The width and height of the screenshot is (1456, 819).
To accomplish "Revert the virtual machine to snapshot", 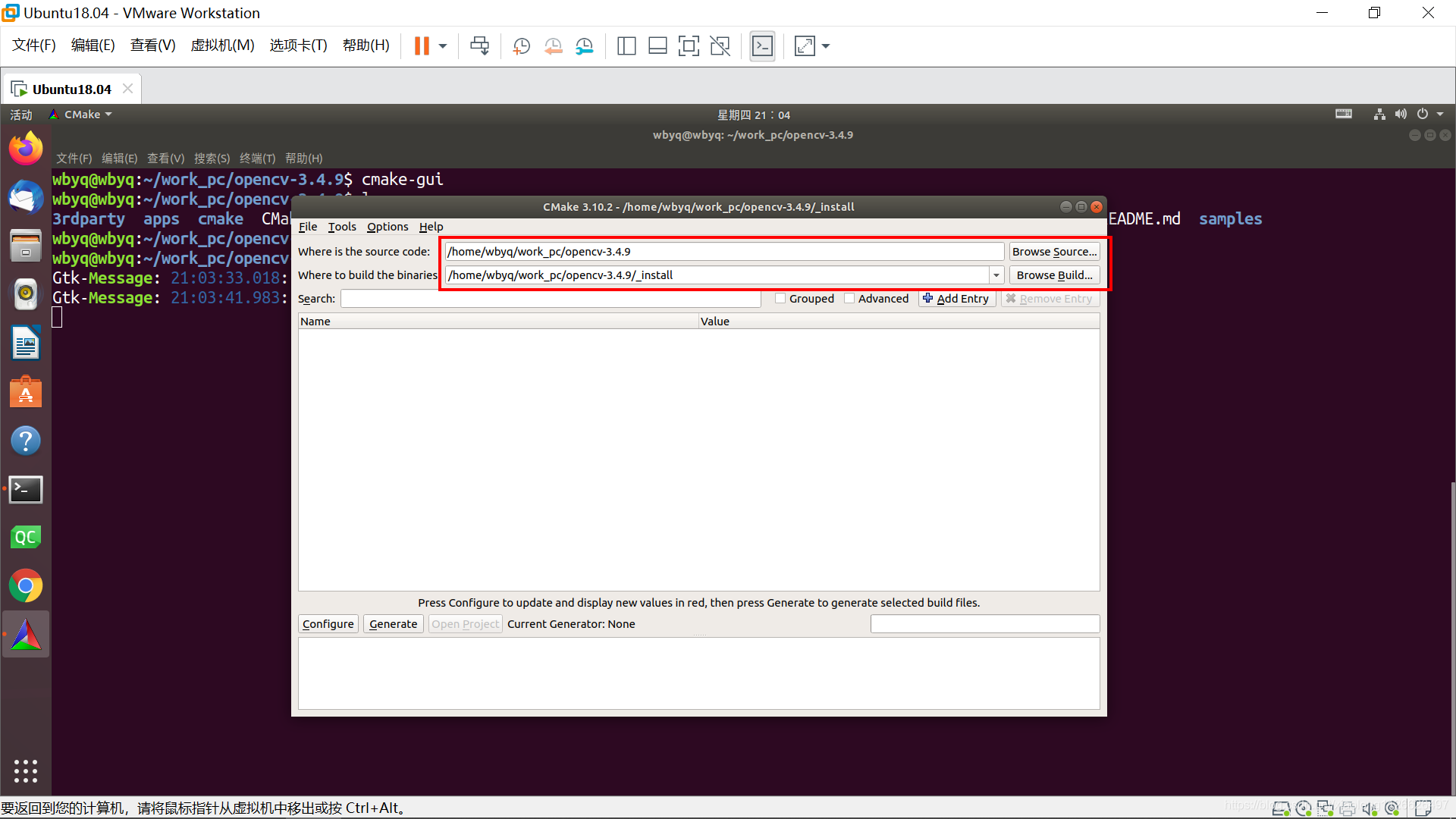I will click(553, 46).
